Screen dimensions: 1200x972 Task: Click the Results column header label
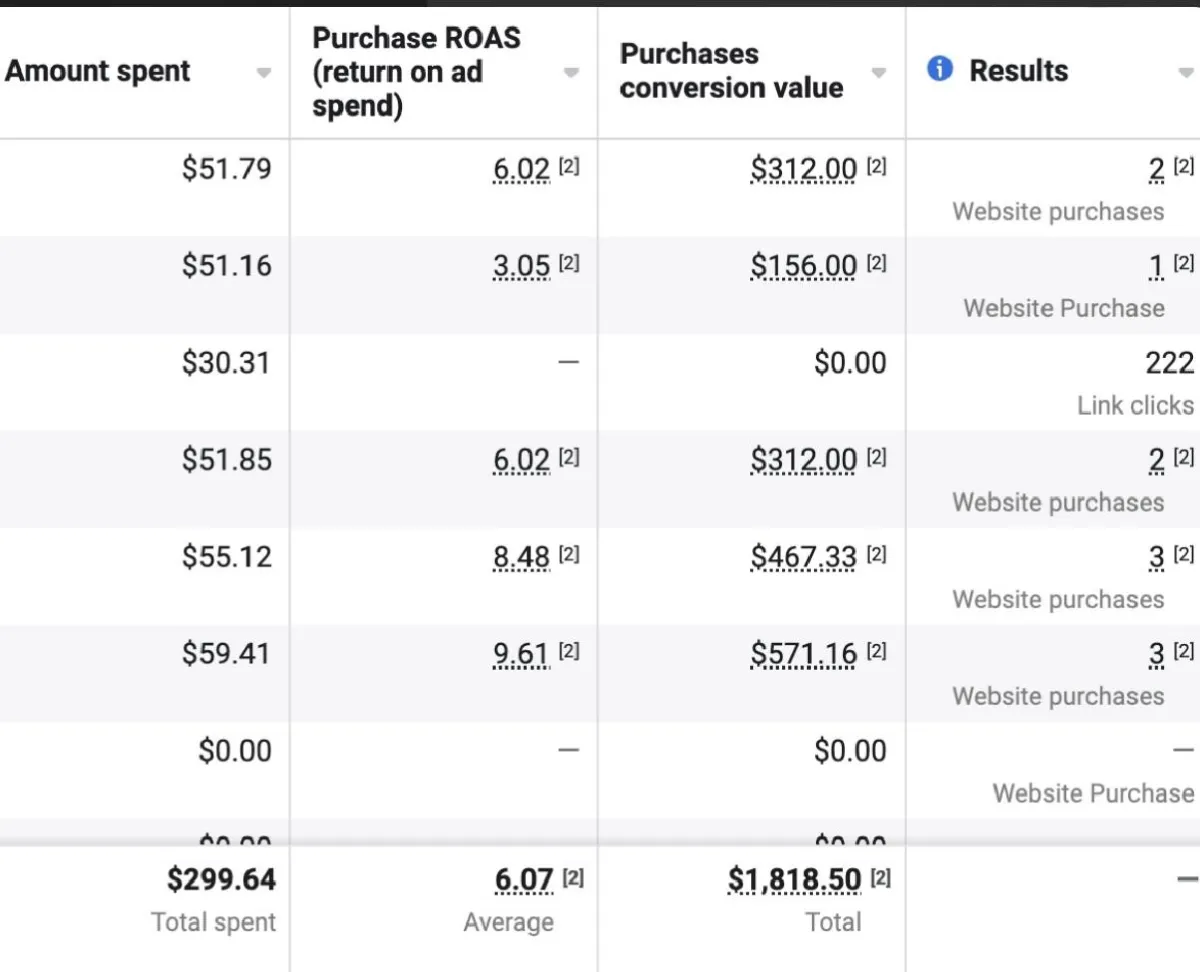[1019, 71]
